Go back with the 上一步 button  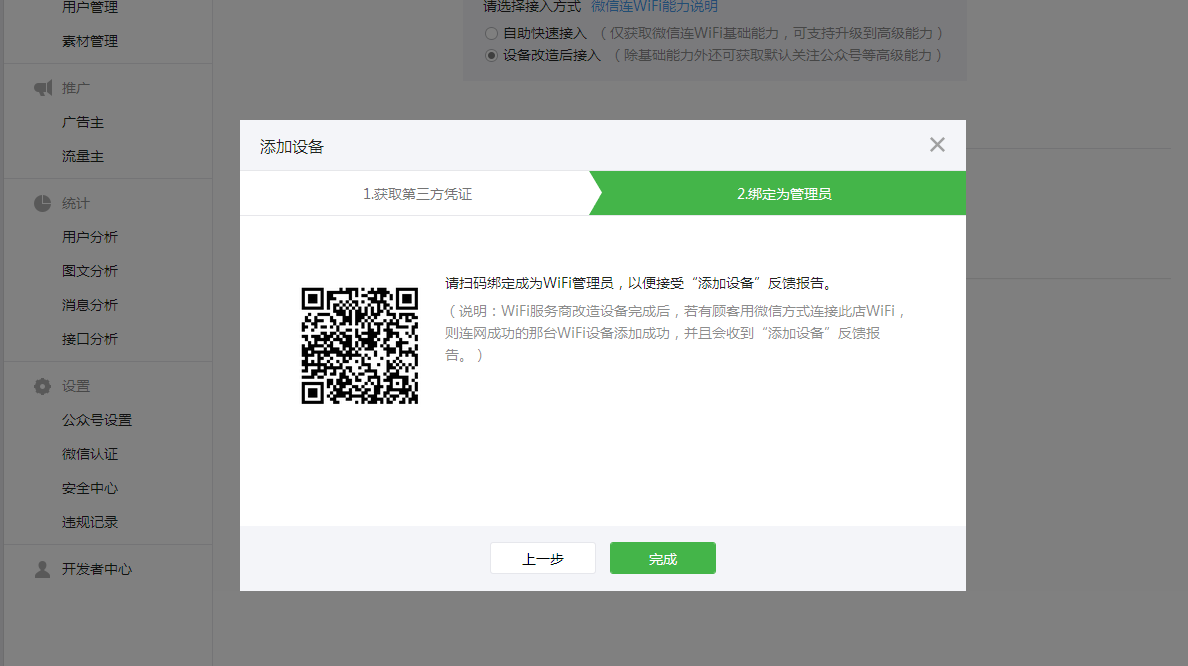(542, 558)
